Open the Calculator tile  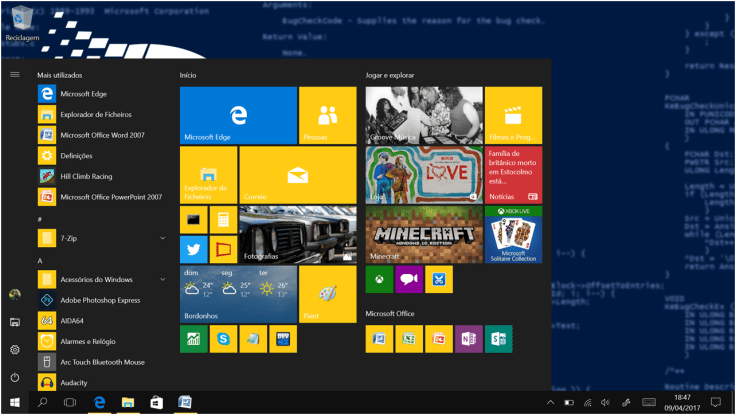223,220
